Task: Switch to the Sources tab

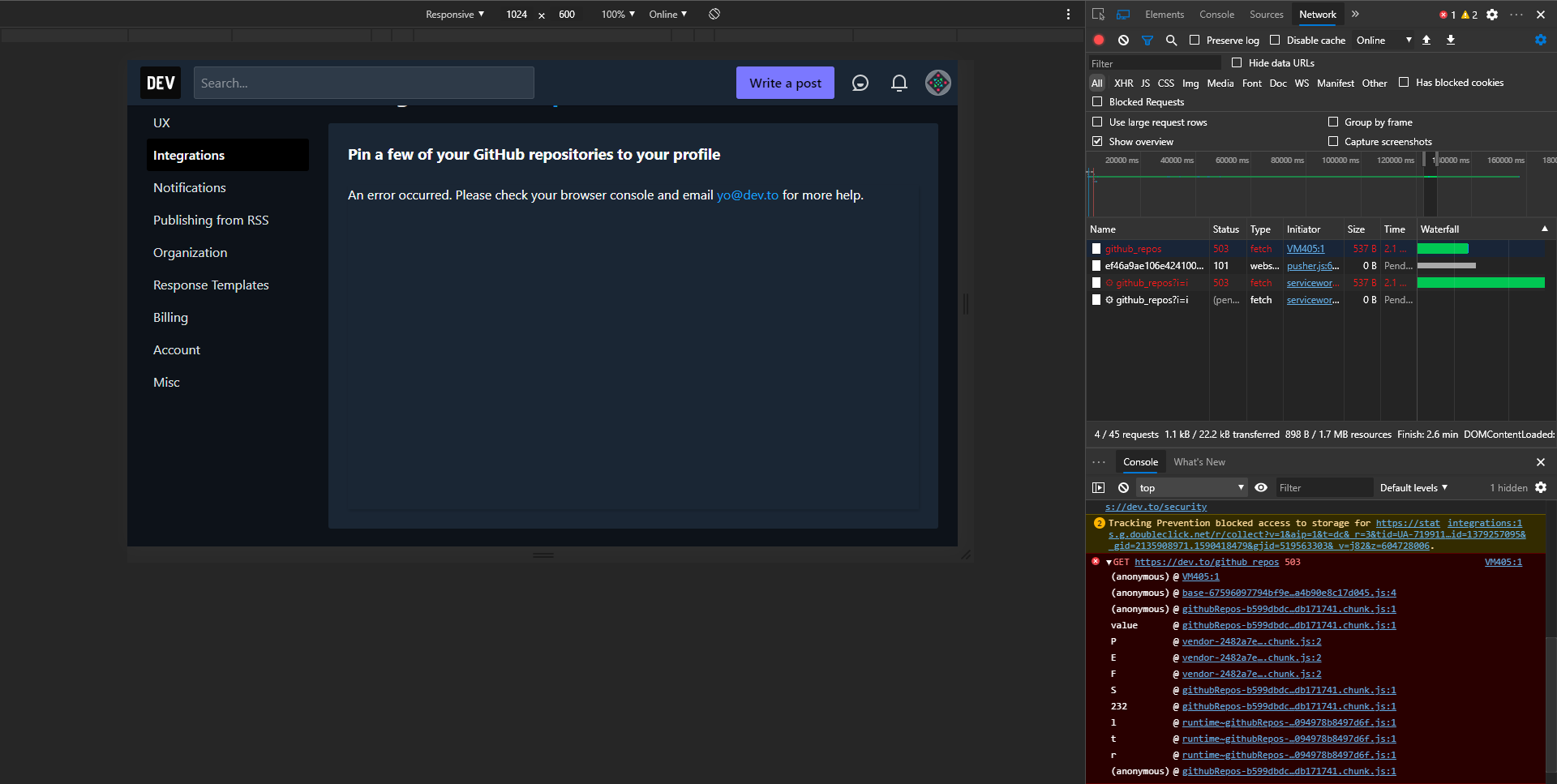Action: click(x=1266, y=14)
